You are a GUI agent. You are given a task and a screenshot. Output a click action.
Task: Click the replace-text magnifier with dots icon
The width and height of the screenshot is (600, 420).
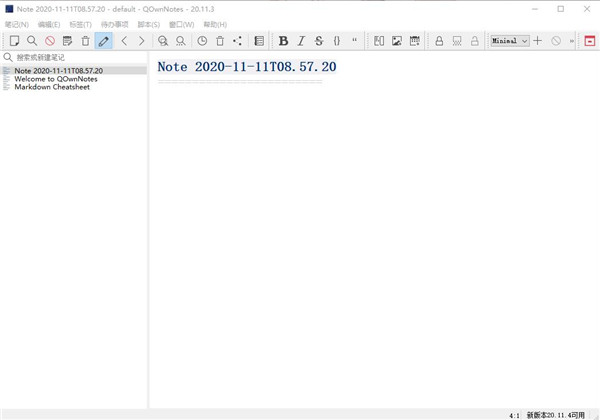click(x=181, y=41)
